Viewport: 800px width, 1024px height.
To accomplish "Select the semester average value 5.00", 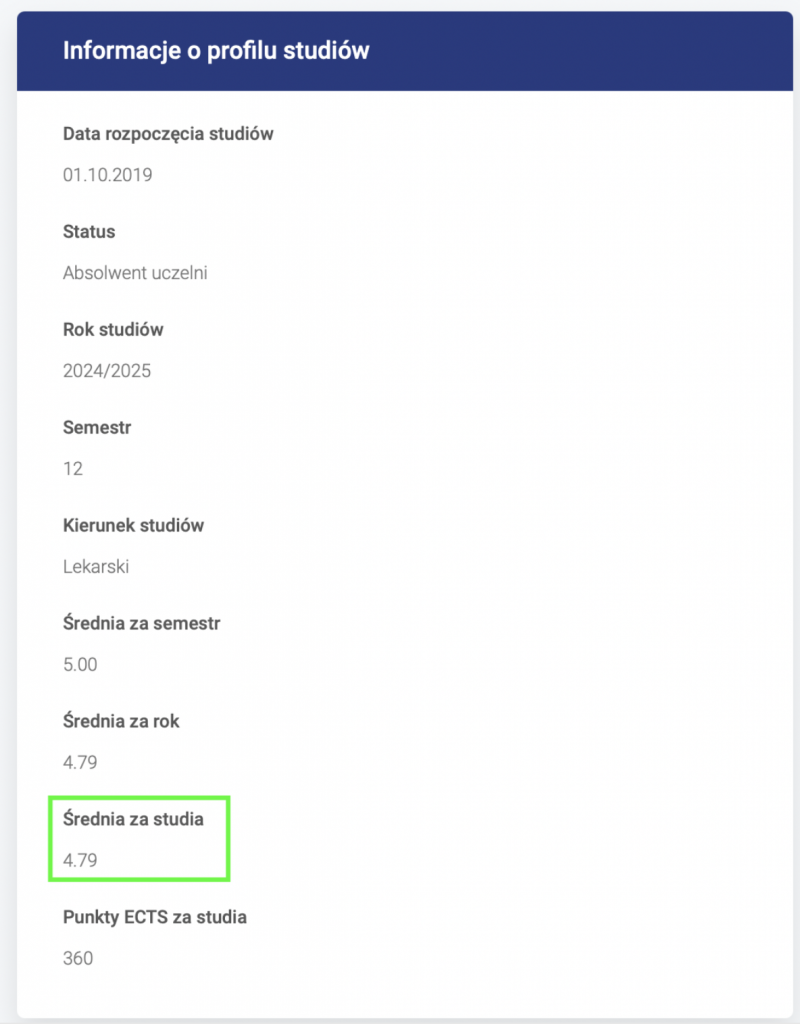I will pos(80,665).
